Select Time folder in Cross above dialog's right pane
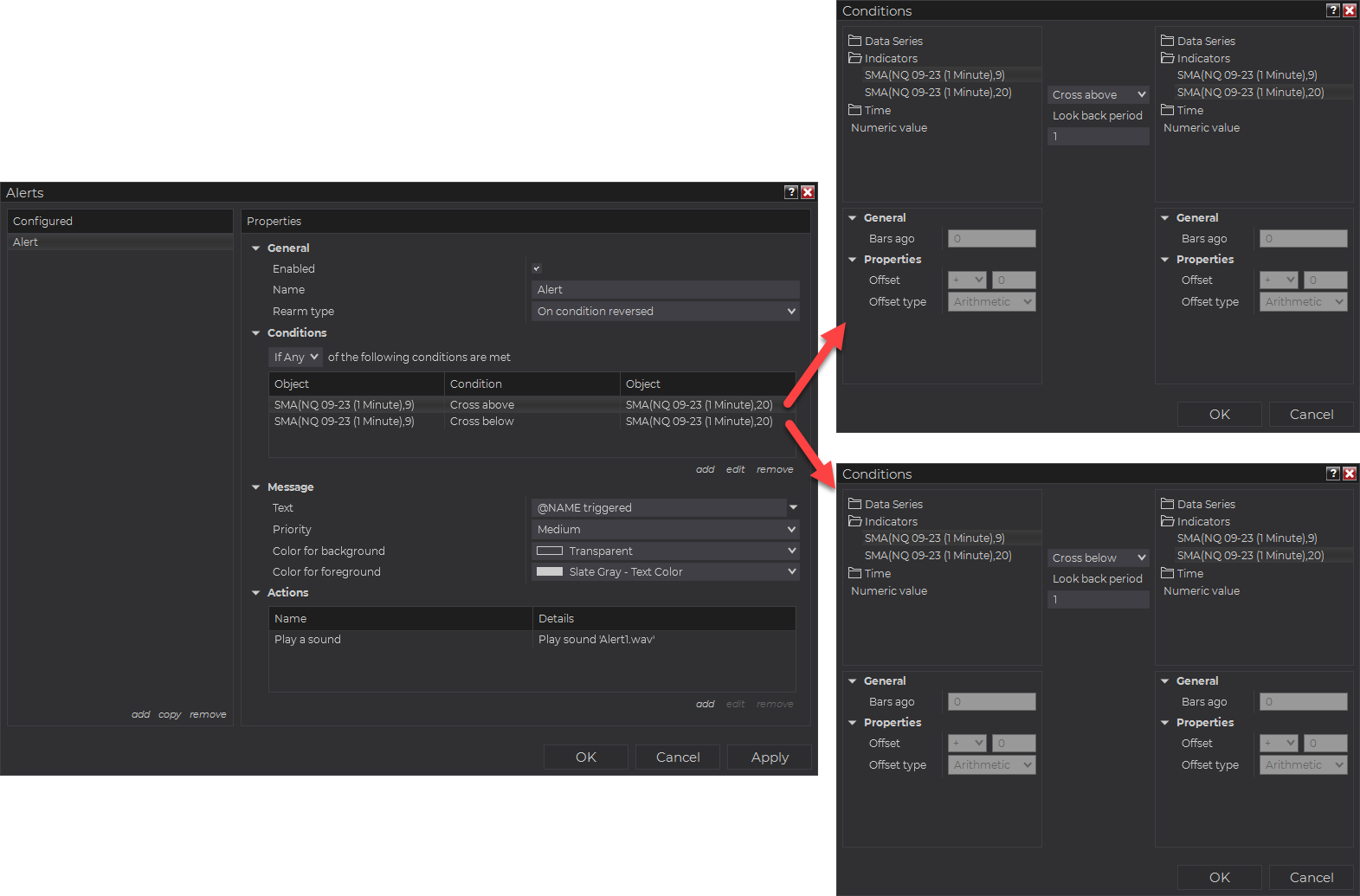This screenshot has height=896, width=1360. click(x=1183, y=110)
